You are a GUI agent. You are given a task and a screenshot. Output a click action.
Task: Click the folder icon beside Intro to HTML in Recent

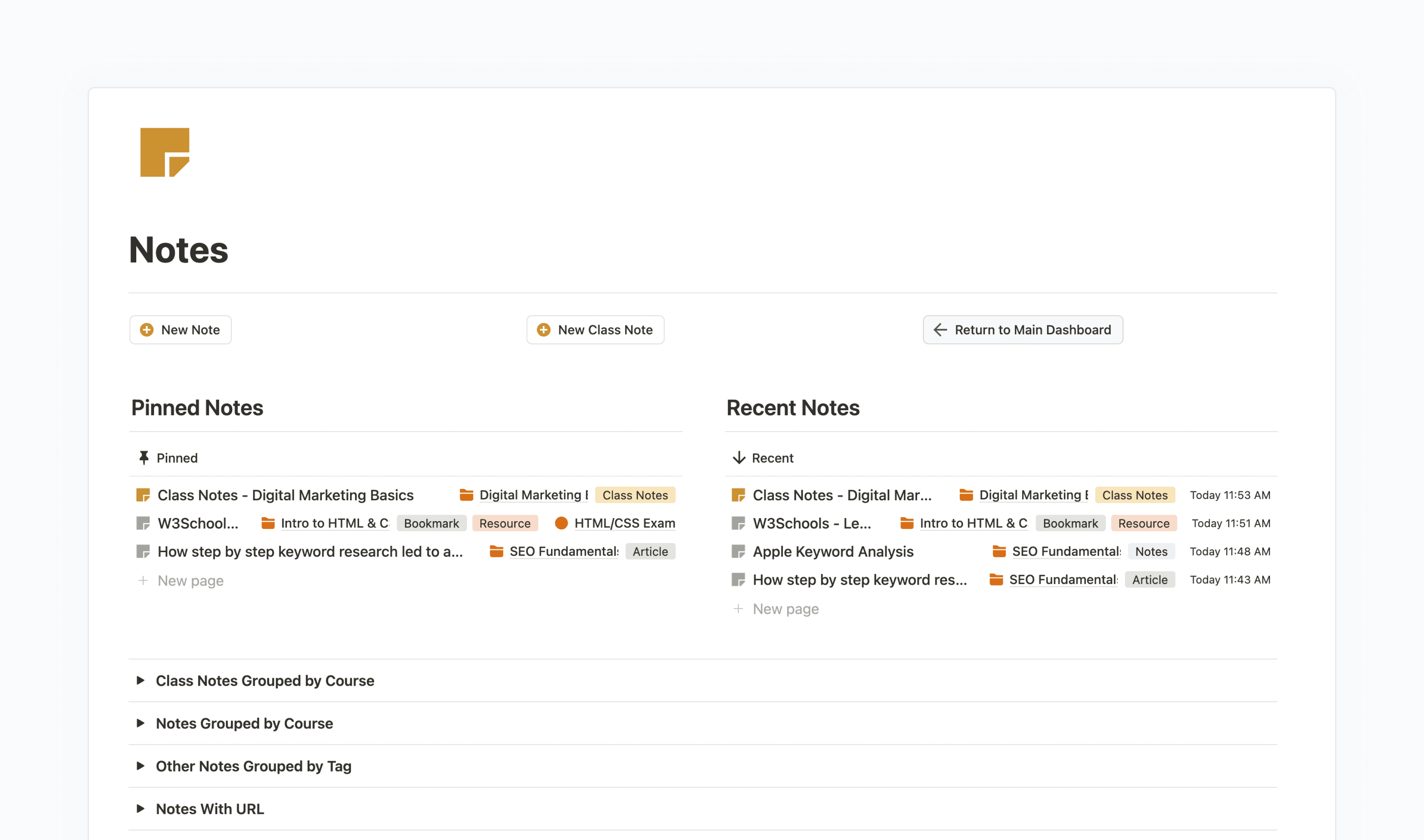point(906,523)
